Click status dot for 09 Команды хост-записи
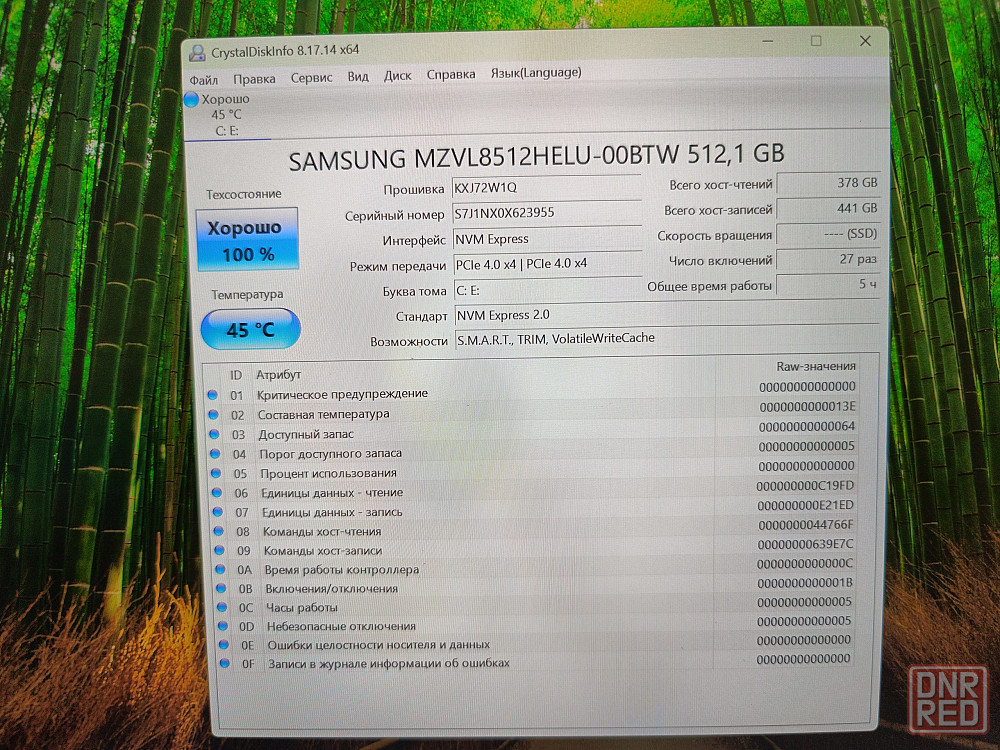The width and height of the screenshot is (1000, 750). click(x=219, y=550)
